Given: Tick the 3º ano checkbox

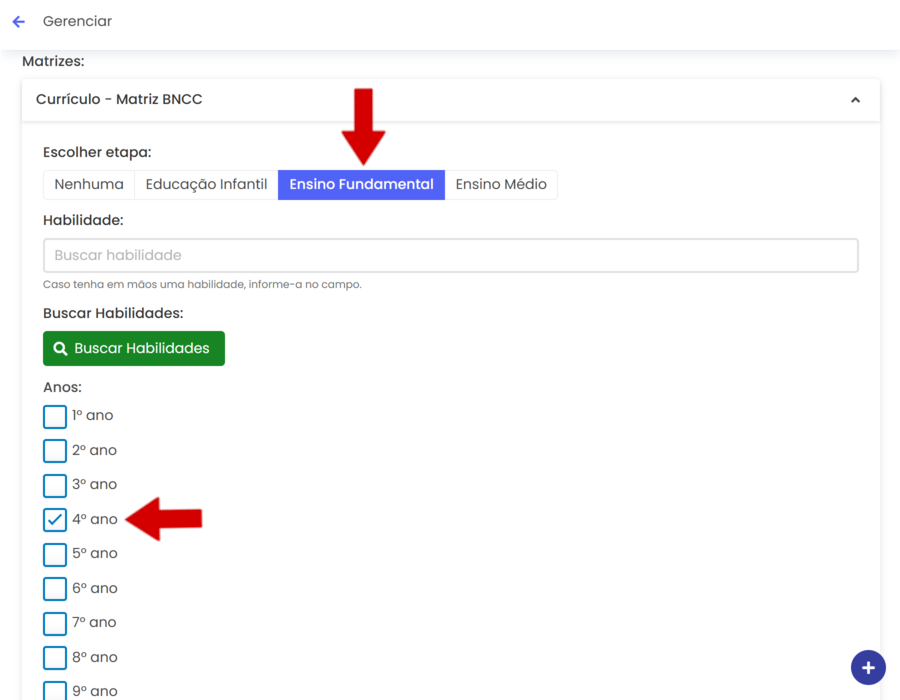Looking at the screenshot, I should click(x=55, y=485).
